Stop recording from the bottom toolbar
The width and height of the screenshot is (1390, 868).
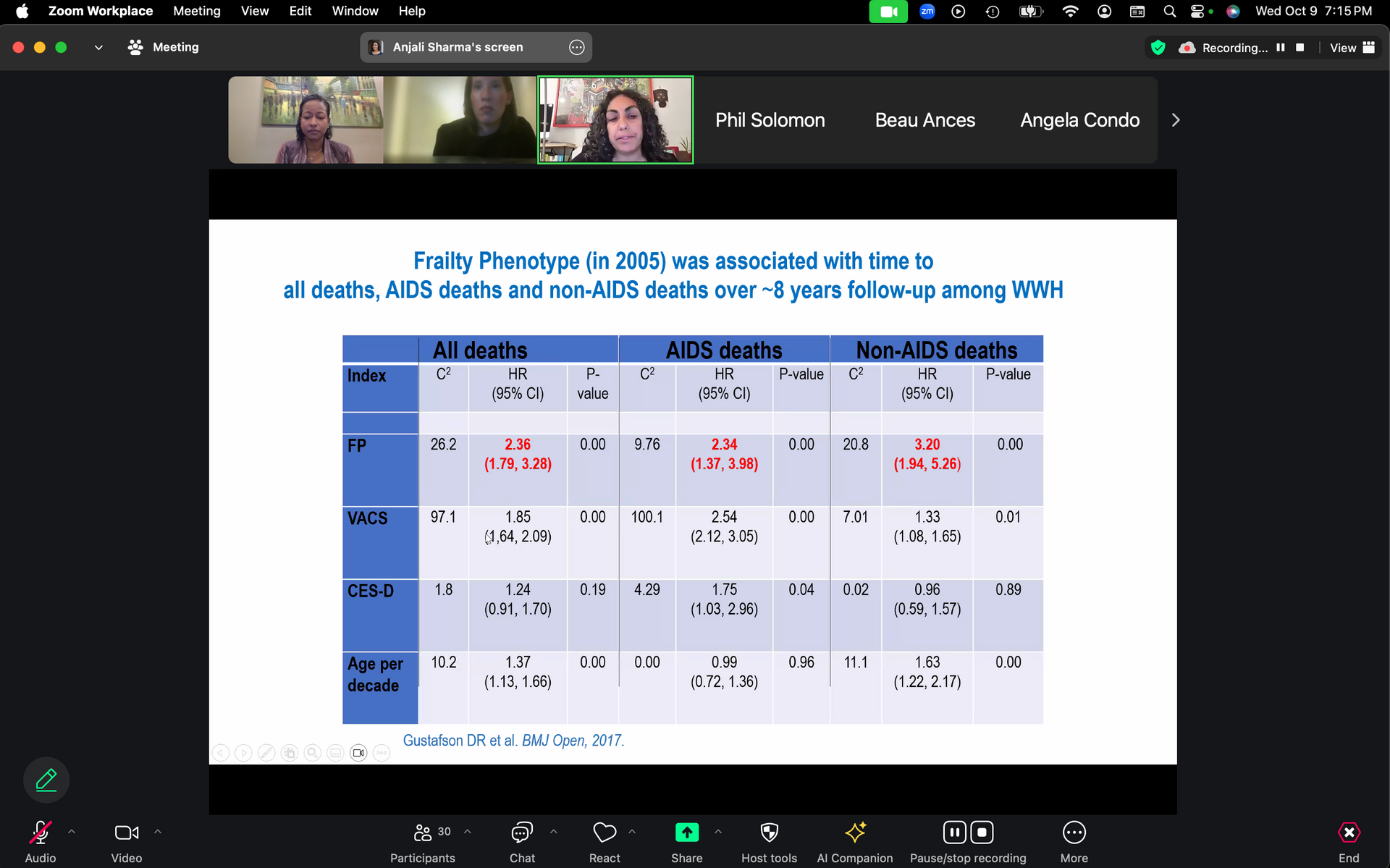(982, 833)
